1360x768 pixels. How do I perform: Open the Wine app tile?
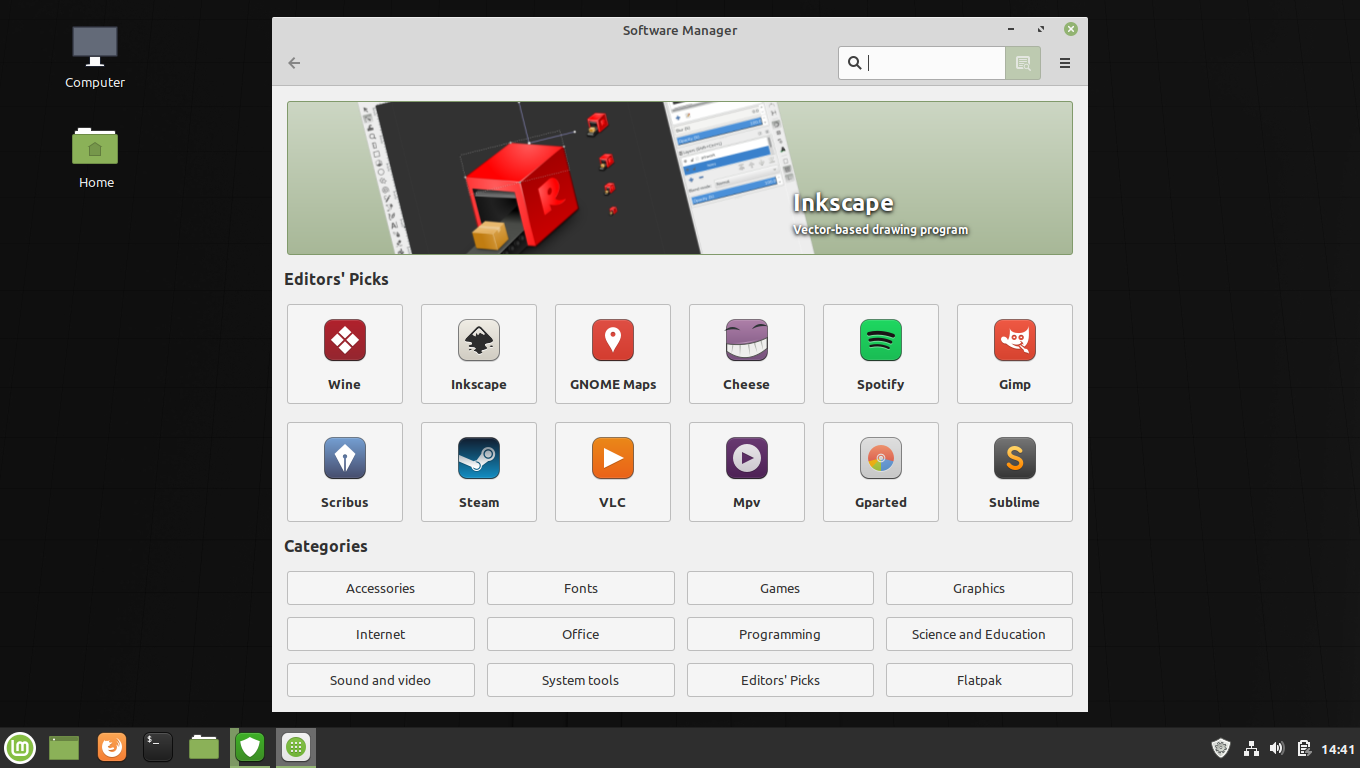point(345,354)
